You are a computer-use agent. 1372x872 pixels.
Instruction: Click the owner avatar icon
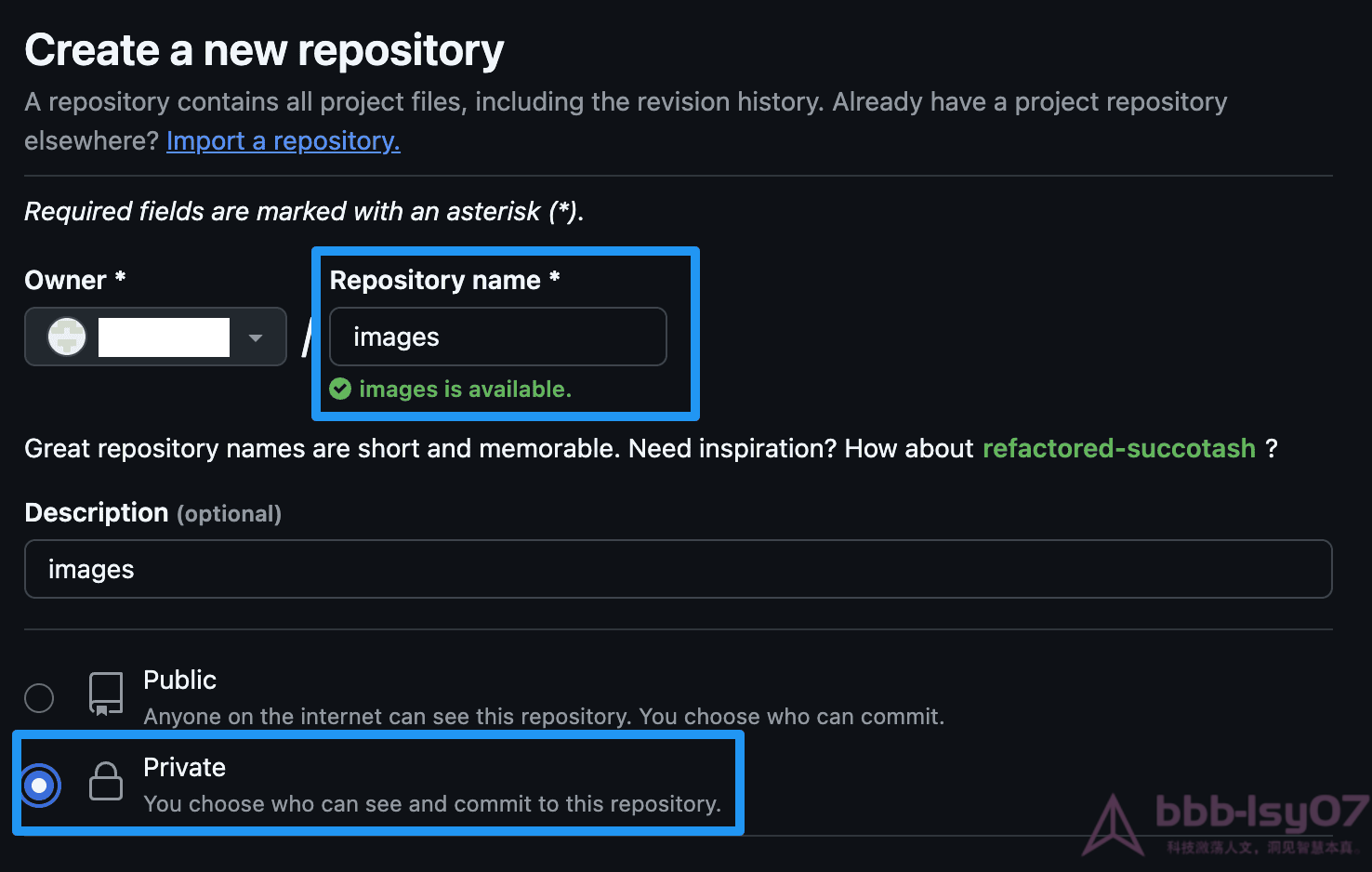[67, 337]
